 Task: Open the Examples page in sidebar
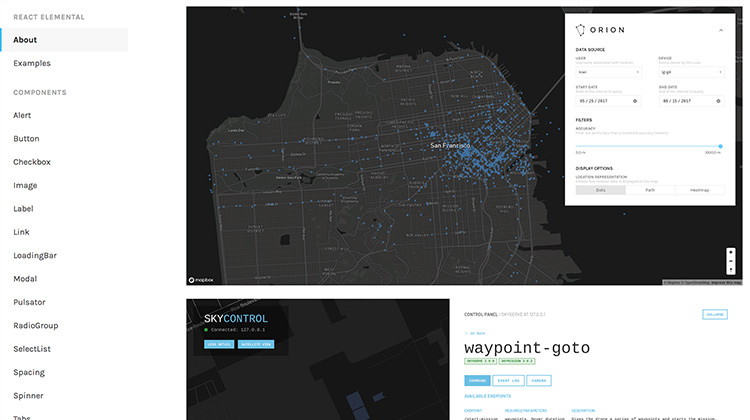(x=32, y=63)
